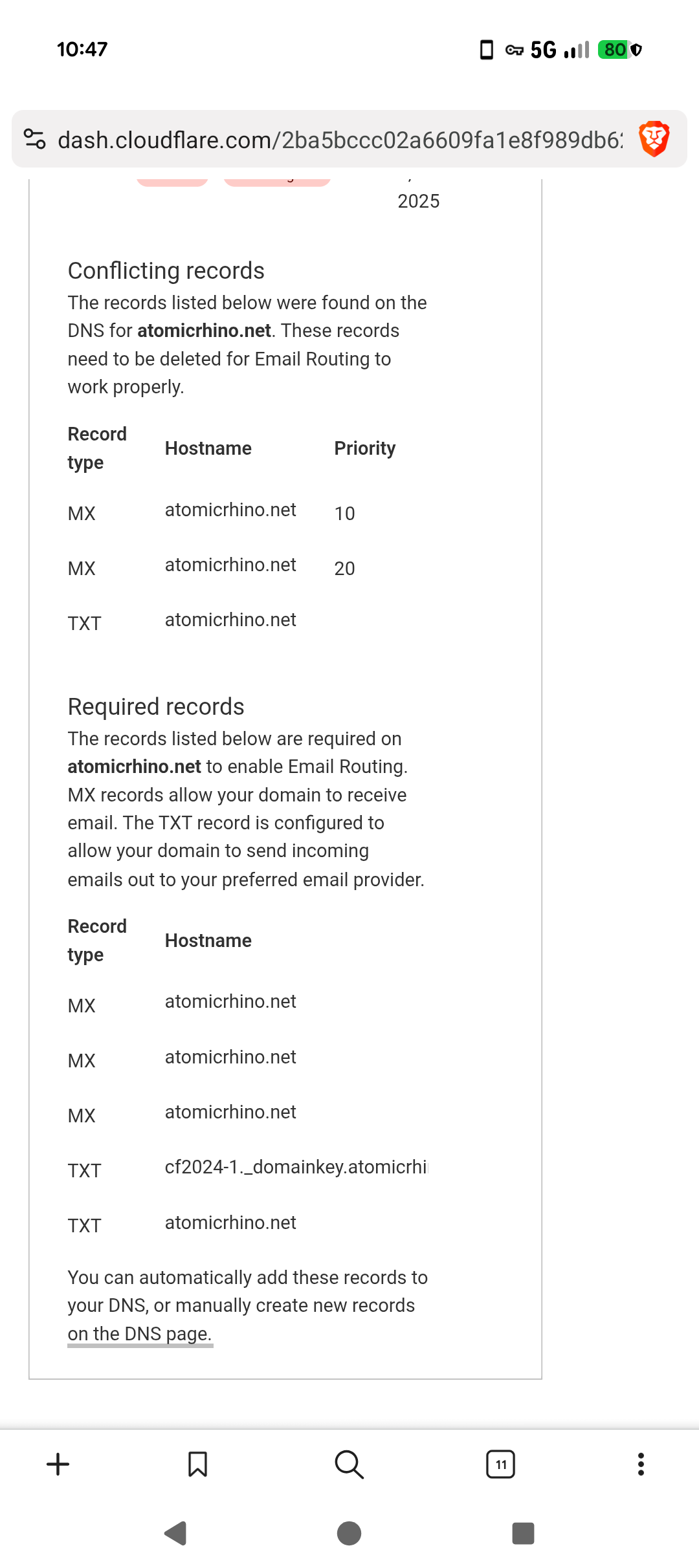Tap the conflicting MX record with priority 20

230,566
